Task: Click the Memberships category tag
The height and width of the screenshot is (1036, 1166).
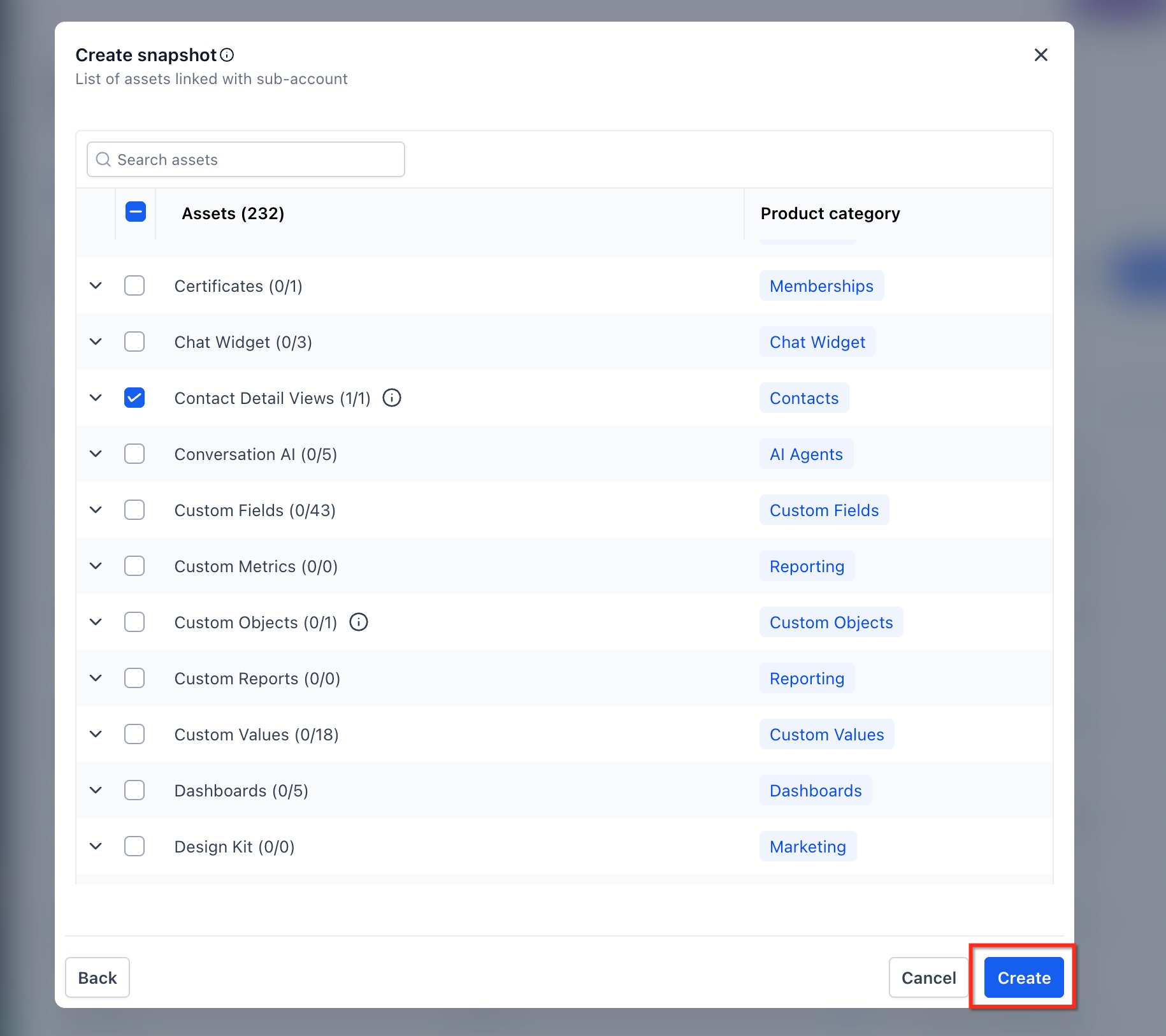Action: [x=821, y=286]
